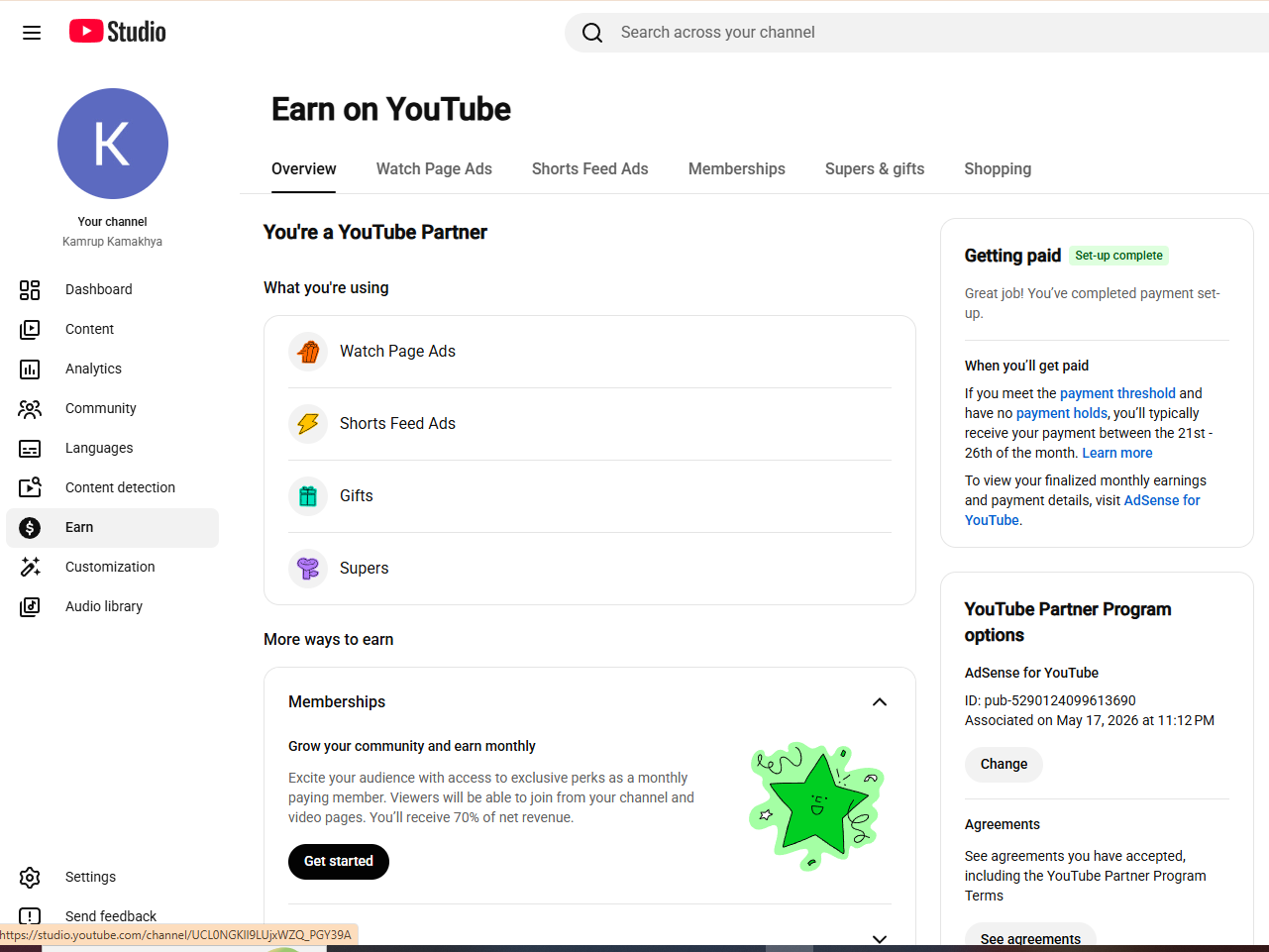Click the Set-up complete status badge

pyautogui.click(x=1118, y=256)
